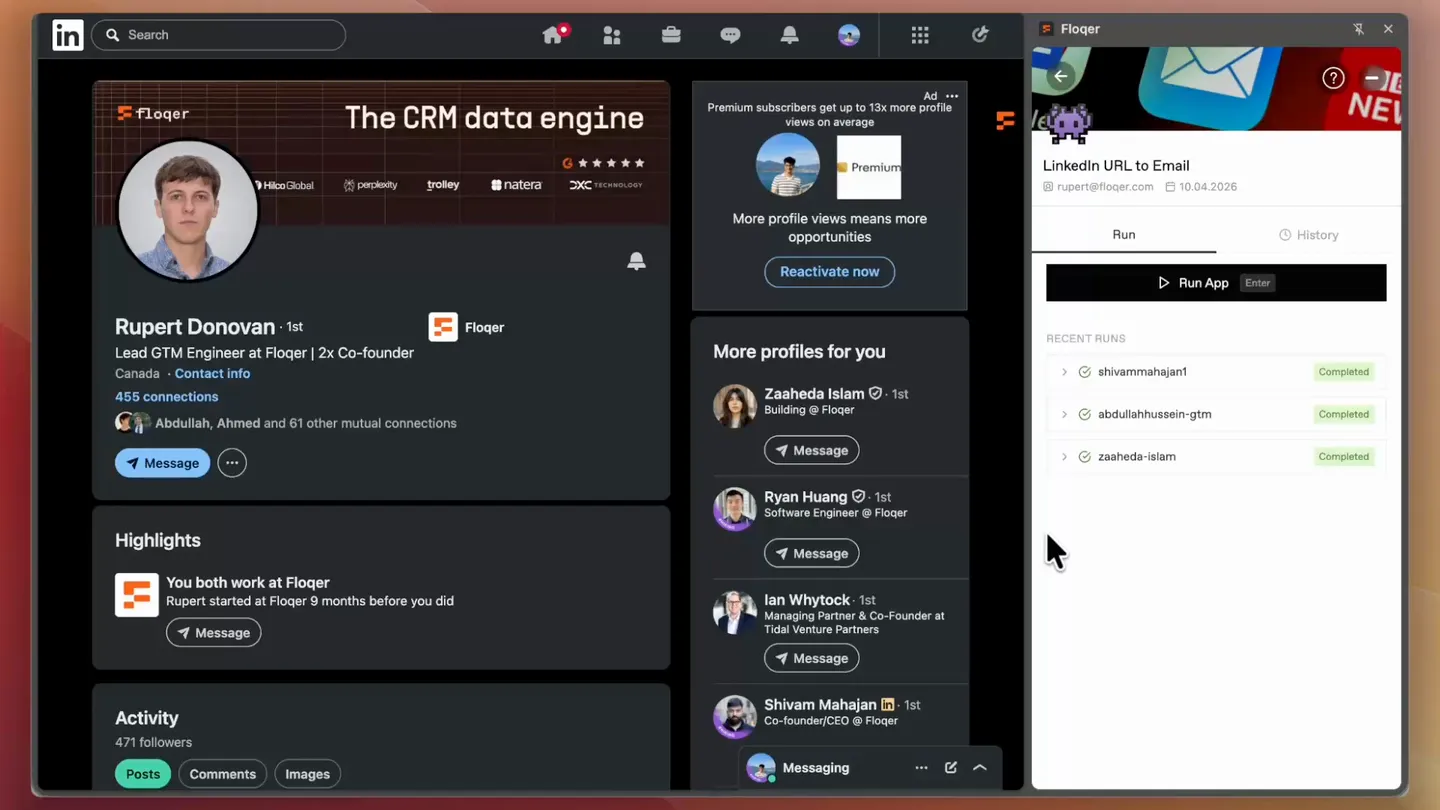Filter activity by Comments
1440x810 pixels.
tap(223, 774)
